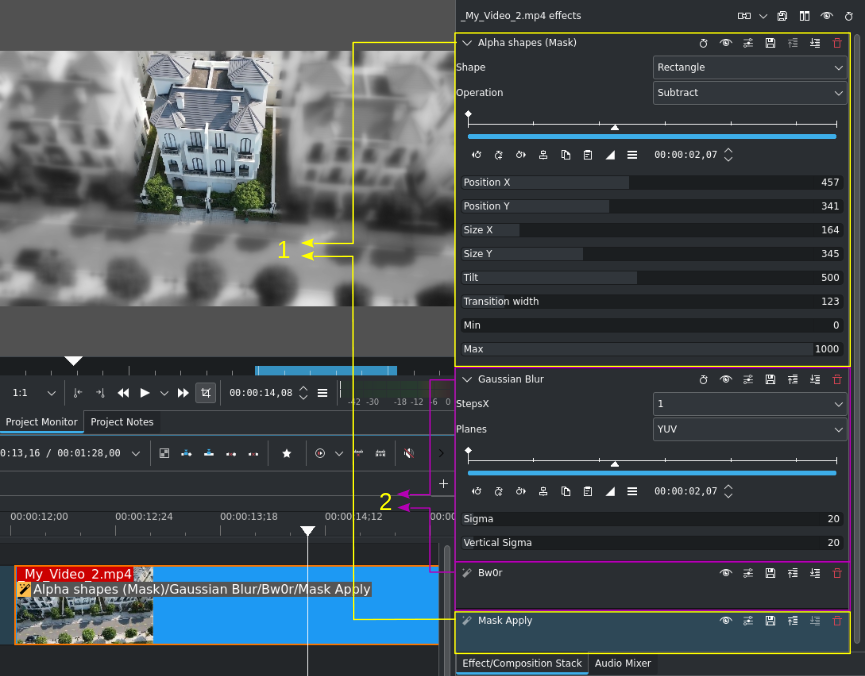This screenshot has height=676, width=865.
Task: Open timeline duration display dropdown
Action: point(136,453)
